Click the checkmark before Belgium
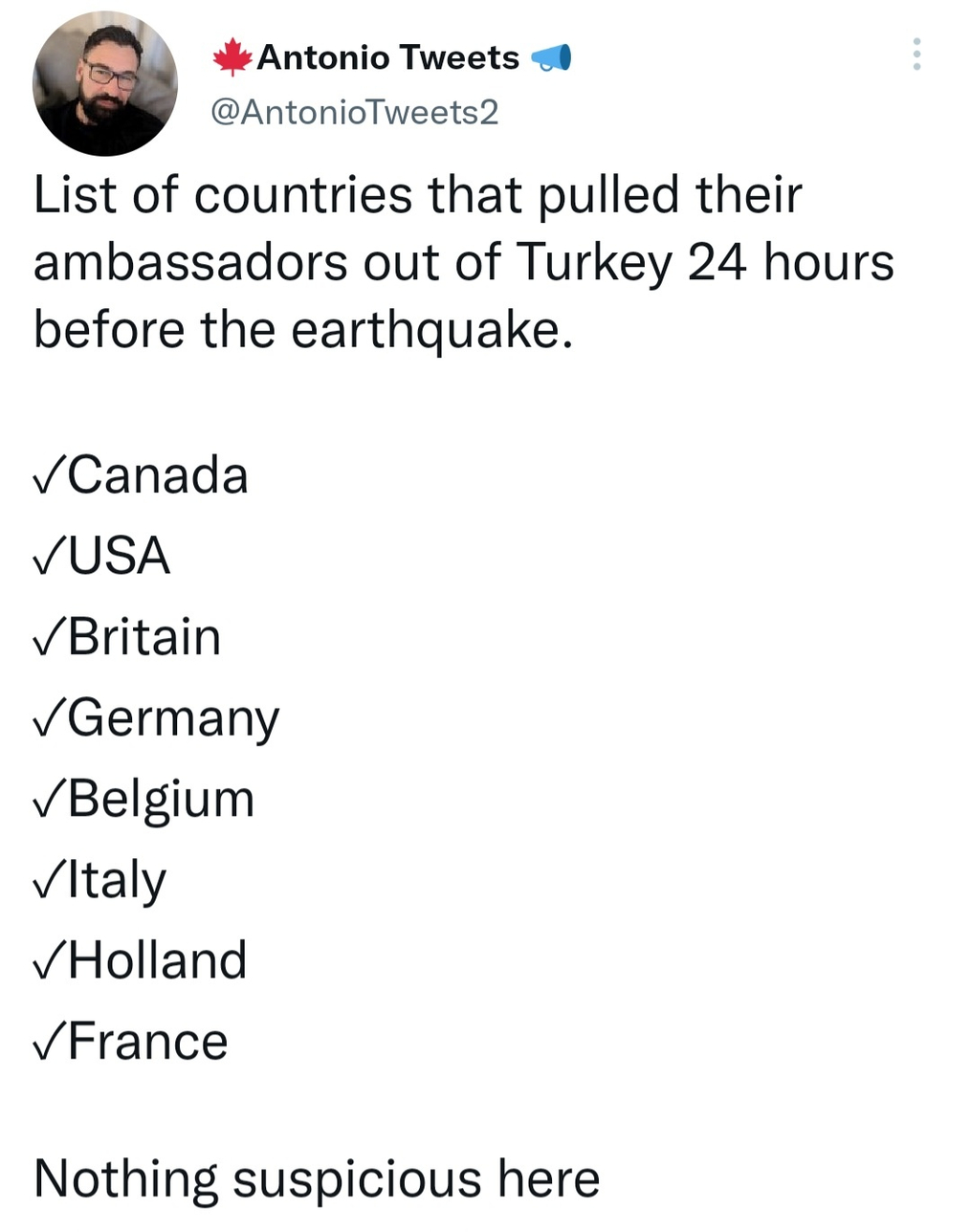971x1232 pixels. click(x=49, y=799)
